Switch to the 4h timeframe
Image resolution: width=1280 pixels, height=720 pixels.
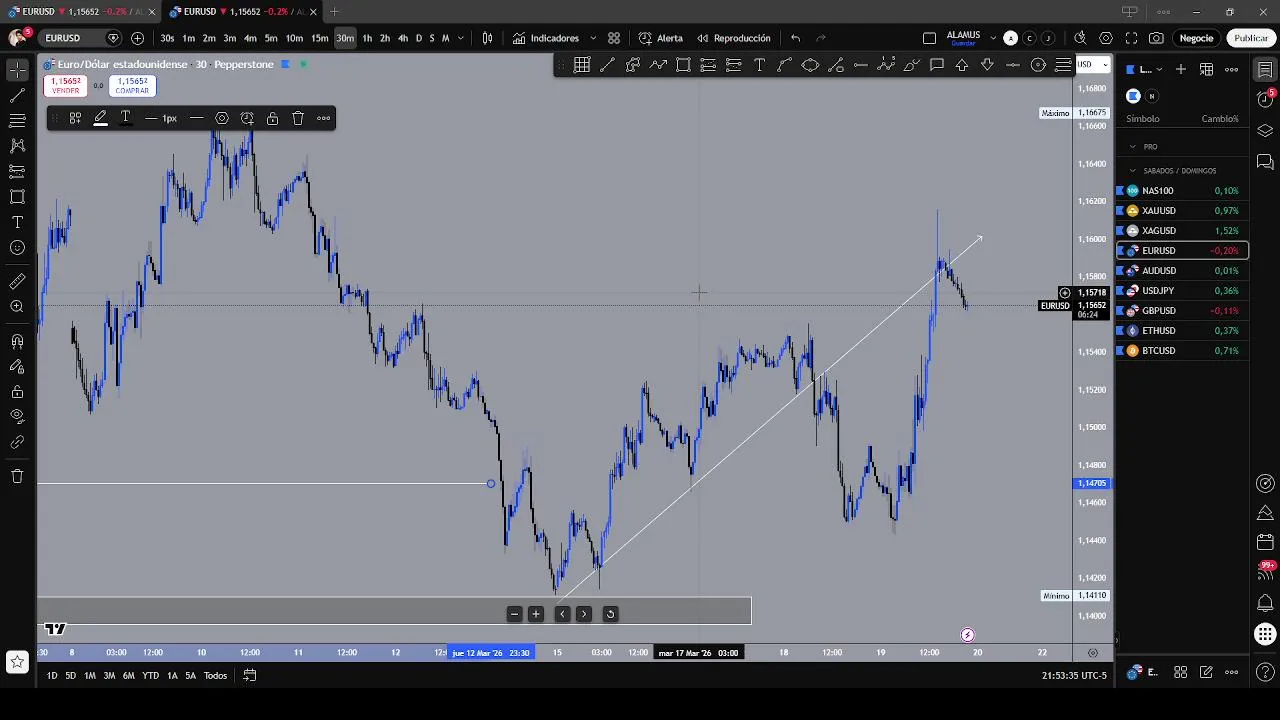pyautogui.click(x=403, y=38)
